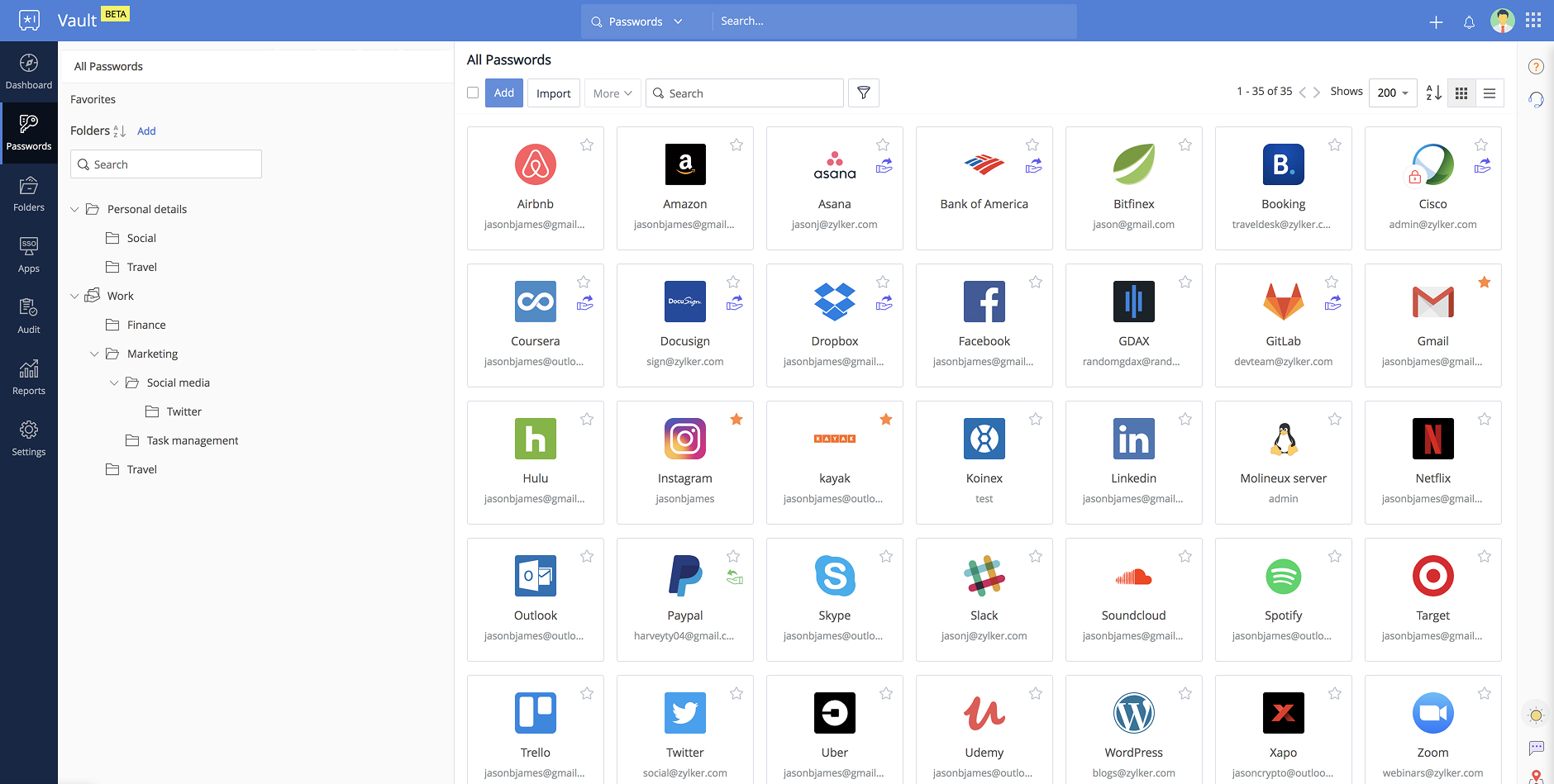Switch passwords to list view
The width and height of the screenshot is (1554, 784).
[1490, 93]
